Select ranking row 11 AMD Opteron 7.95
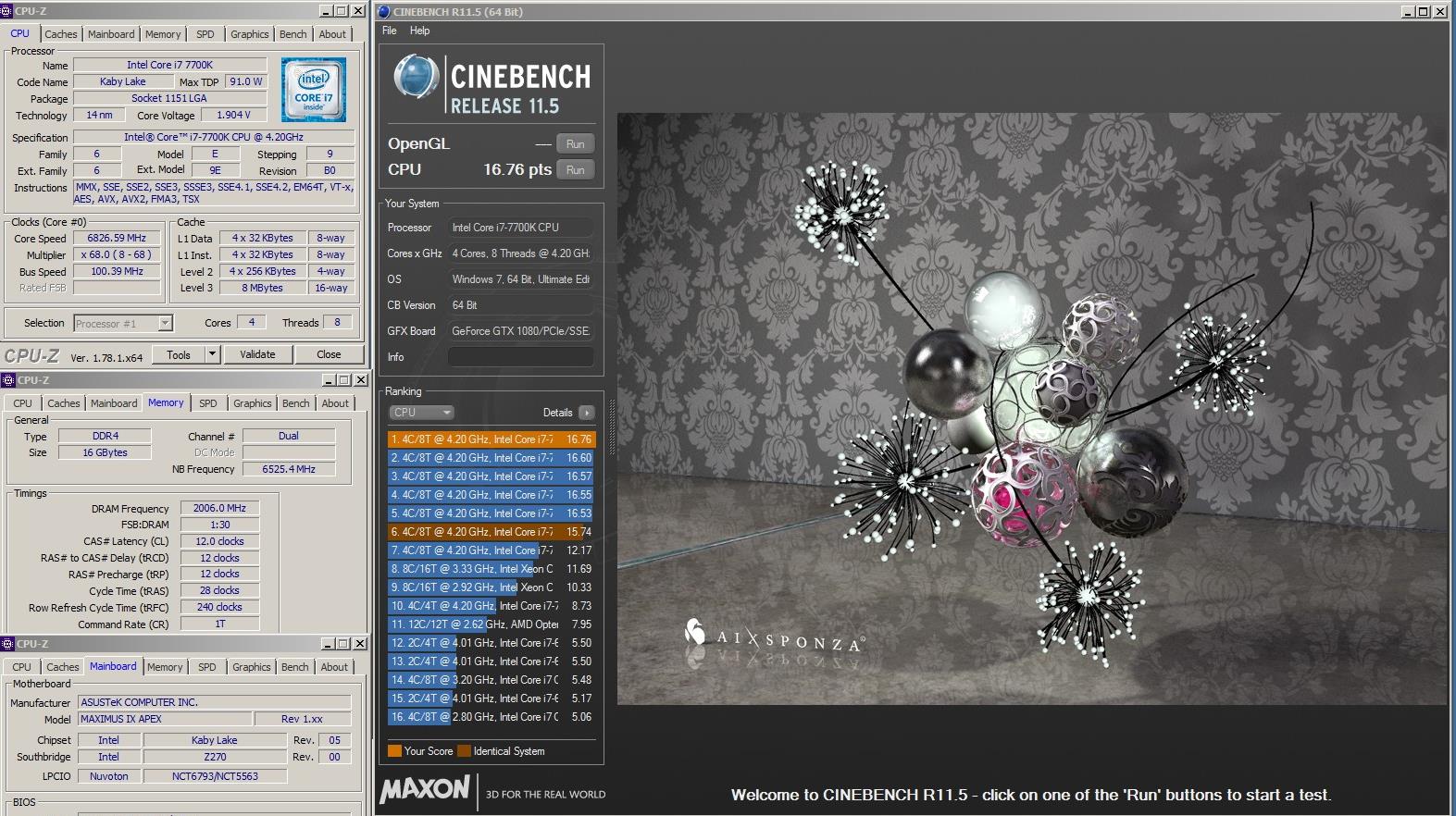This screenshot has height=816, width=1456. pyautogui.click(x=492, y=624)
